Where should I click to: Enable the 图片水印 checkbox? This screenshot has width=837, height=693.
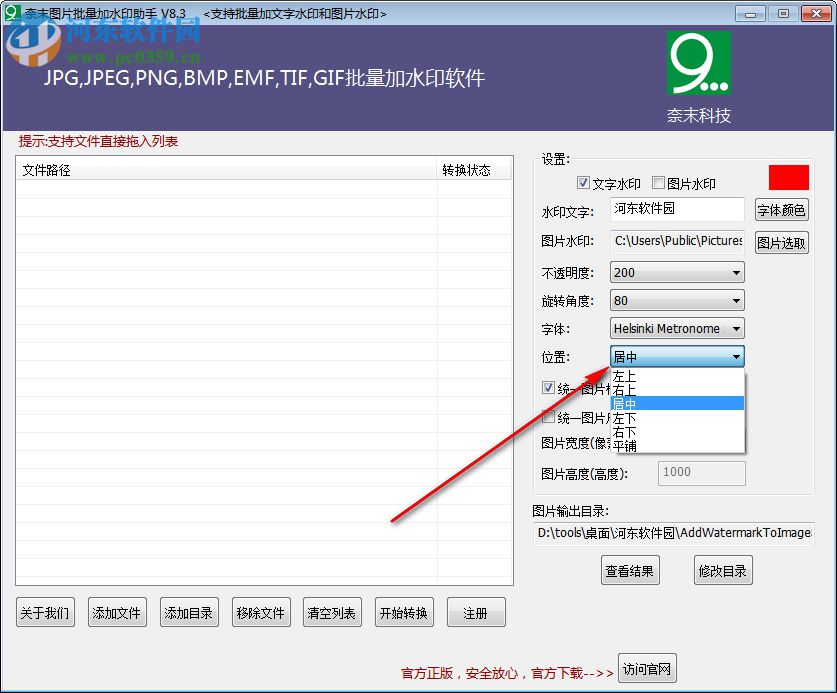tap(657, 182)
